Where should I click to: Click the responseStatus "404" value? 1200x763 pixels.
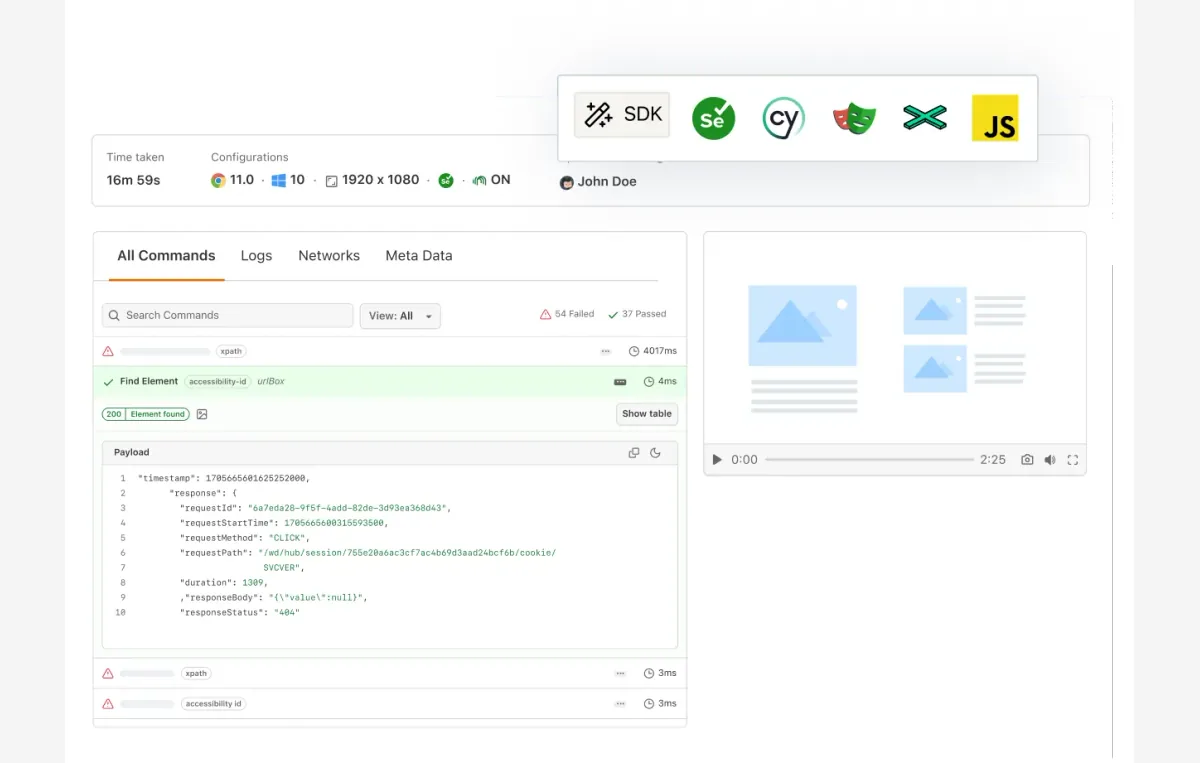(x=287, y=613)
